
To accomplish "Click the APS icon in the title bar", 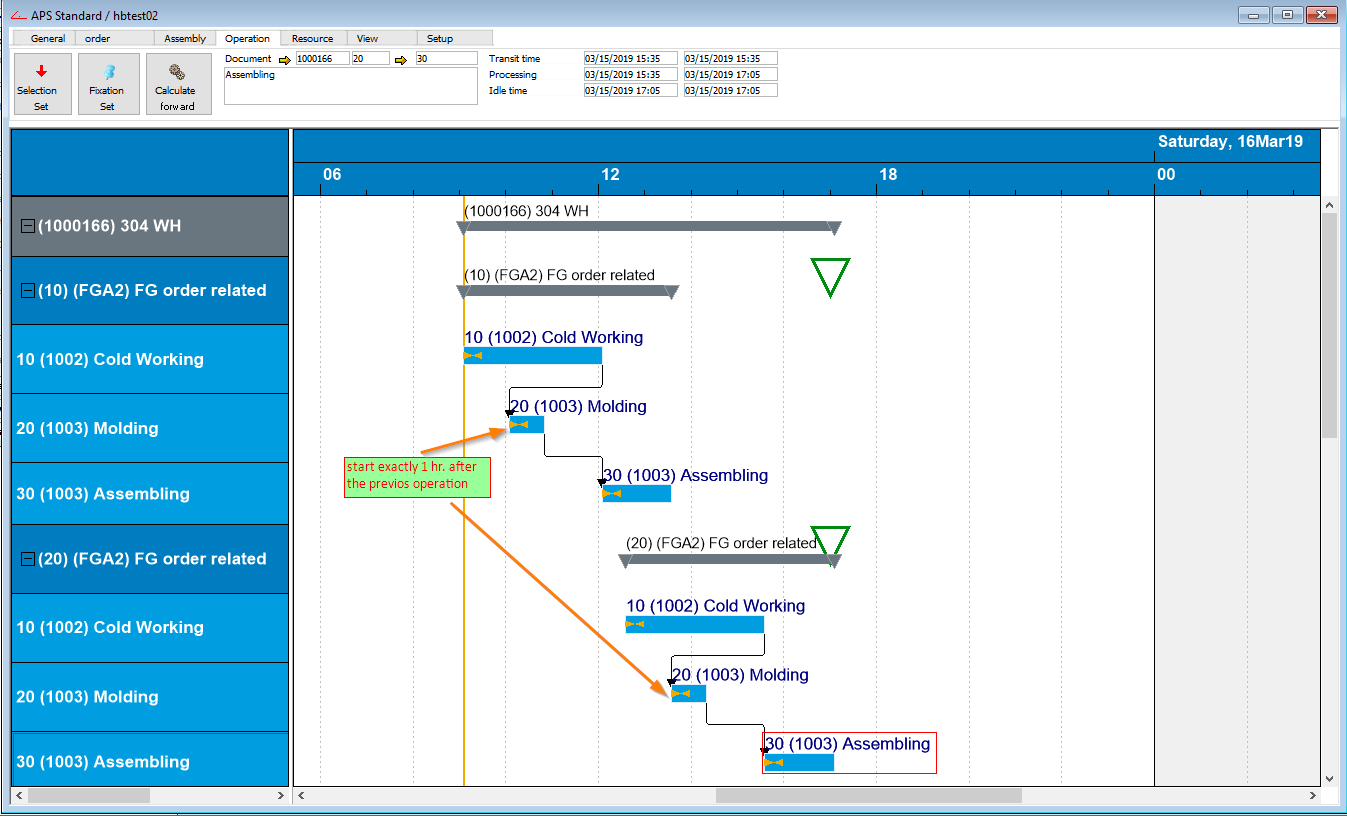I will (21, 15).
